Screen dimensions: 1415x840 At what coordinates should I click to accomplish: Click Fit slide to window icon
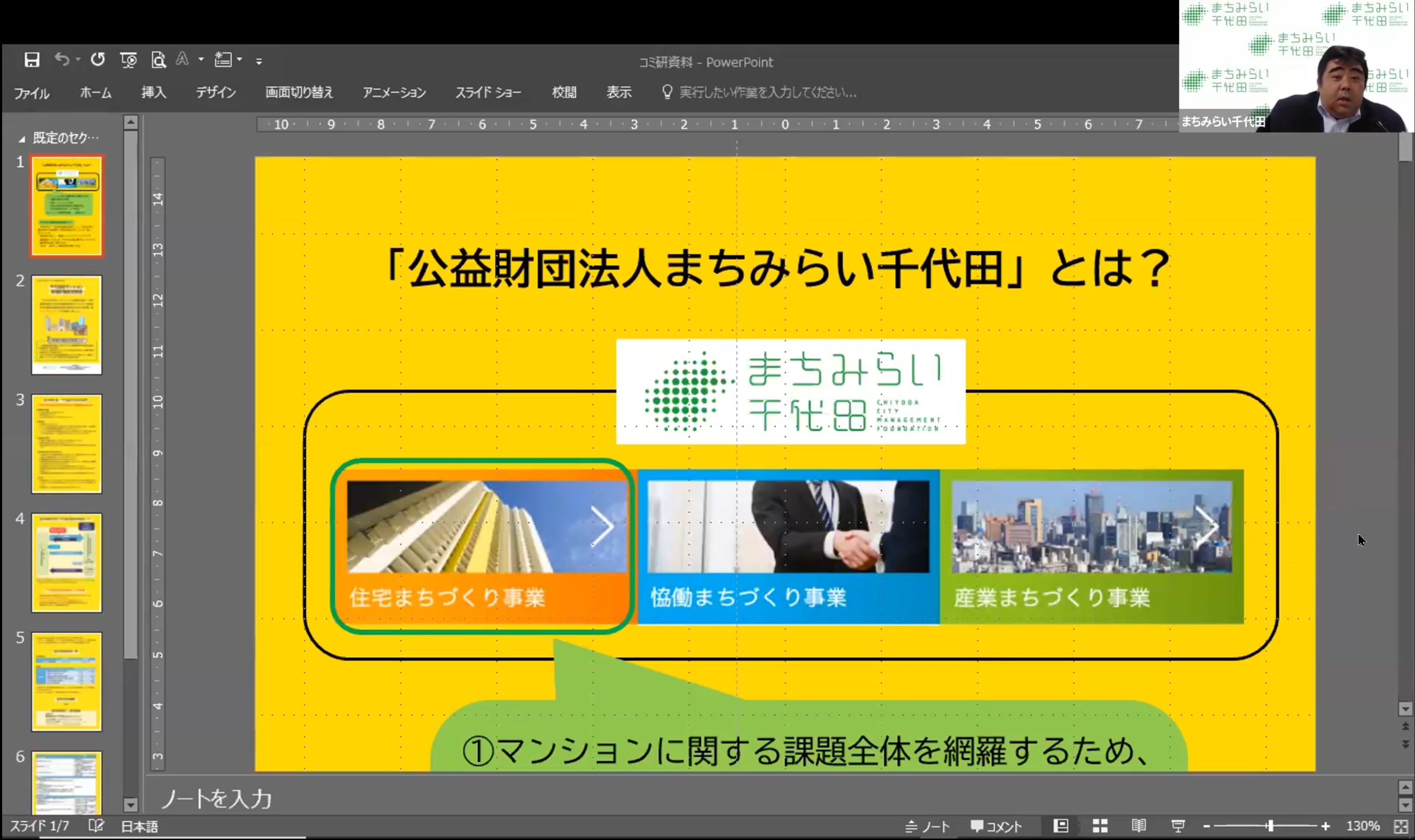pos(1401,826)
